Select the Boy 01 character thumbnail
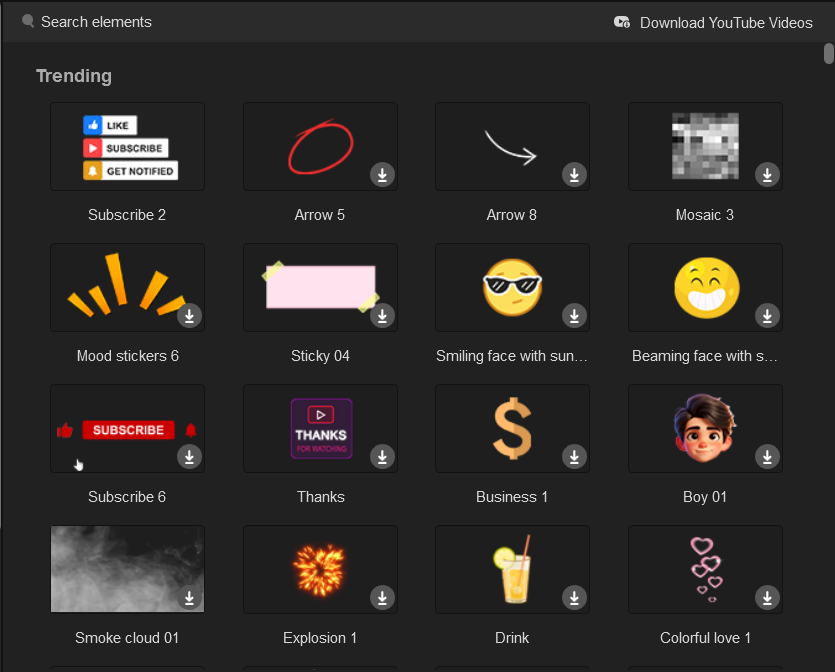This screenshot has height=672, width=835. coord(705,429)
